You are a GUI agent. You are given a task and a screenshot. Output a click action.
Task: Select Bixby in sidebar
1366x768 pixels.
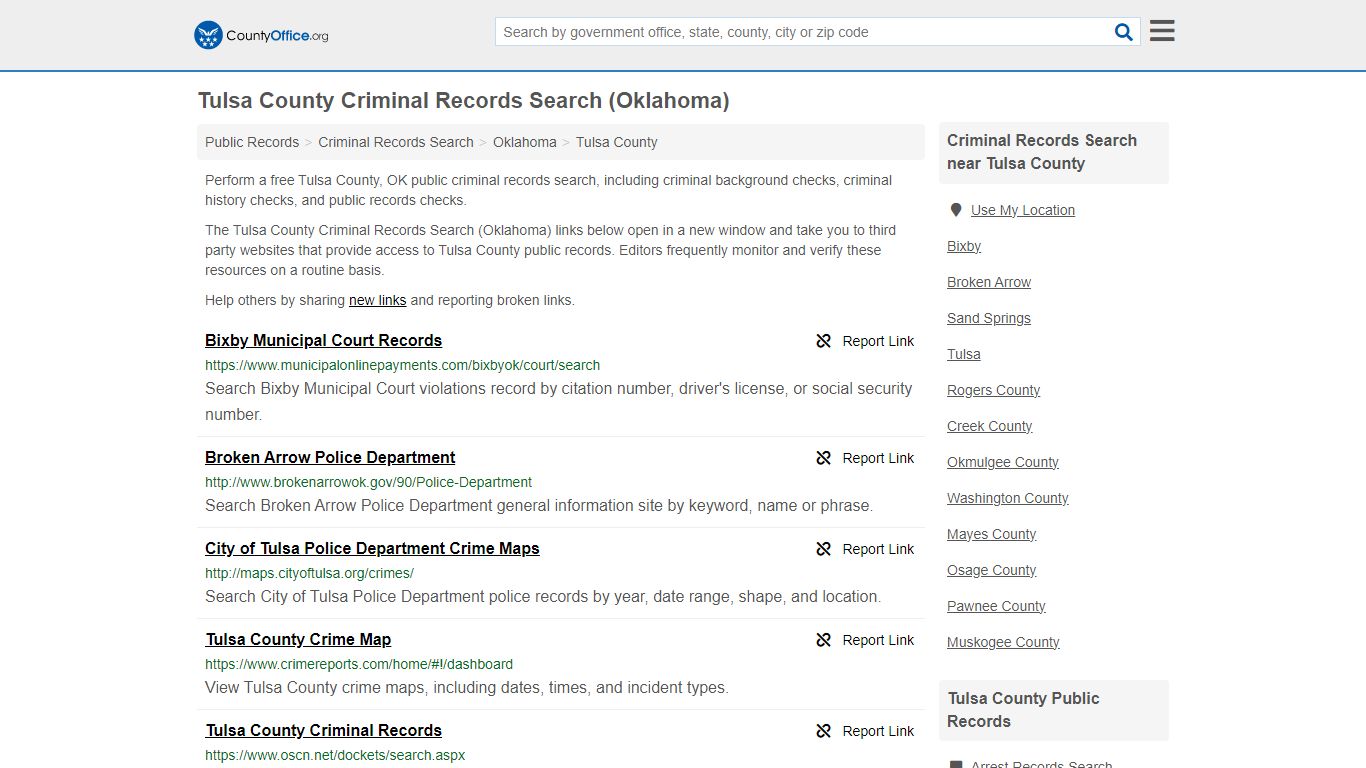click(x=964, y=246)
